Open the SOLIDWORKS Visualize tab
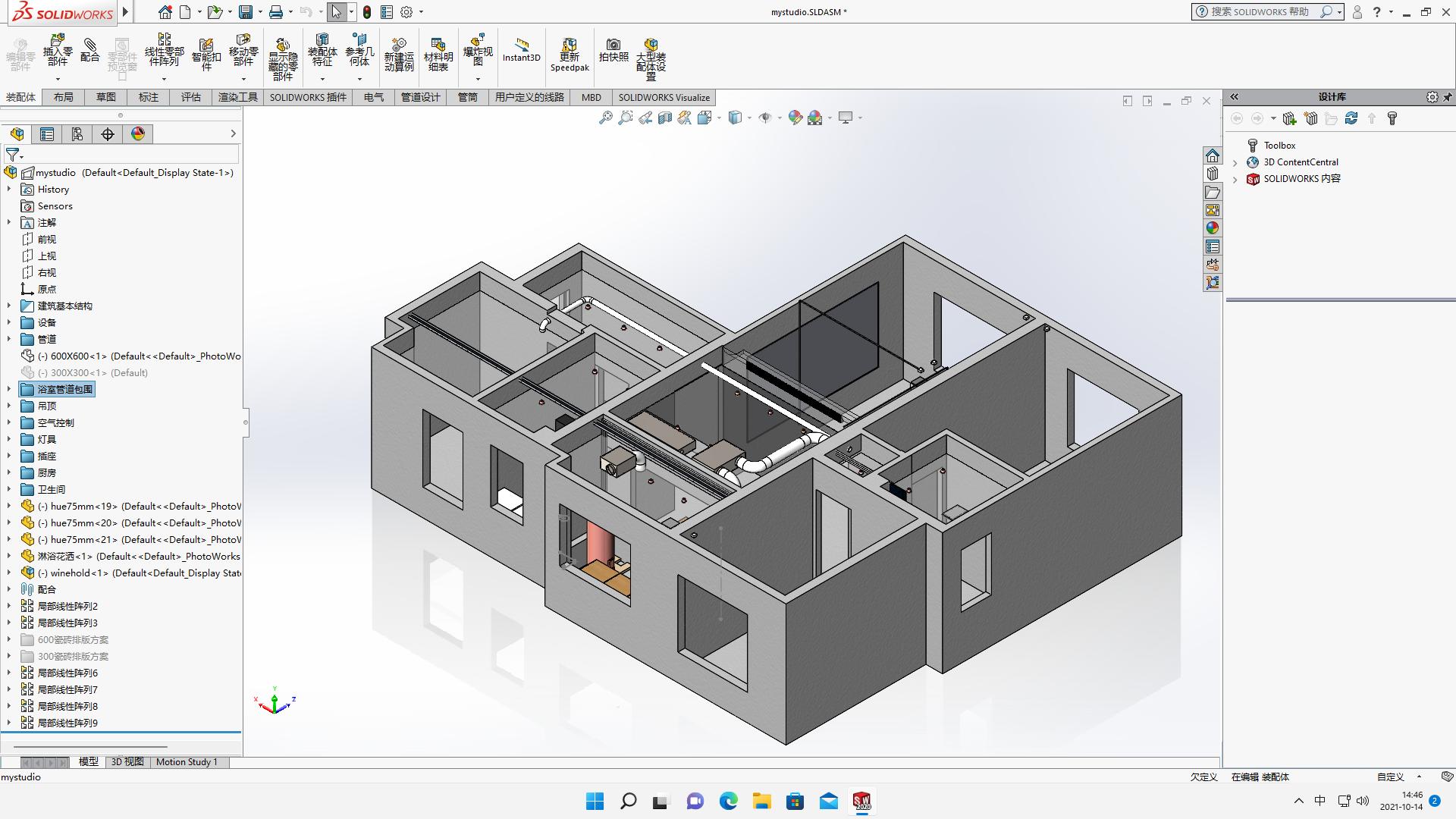This screenshot has width=1456, height=819. [664, 97]
